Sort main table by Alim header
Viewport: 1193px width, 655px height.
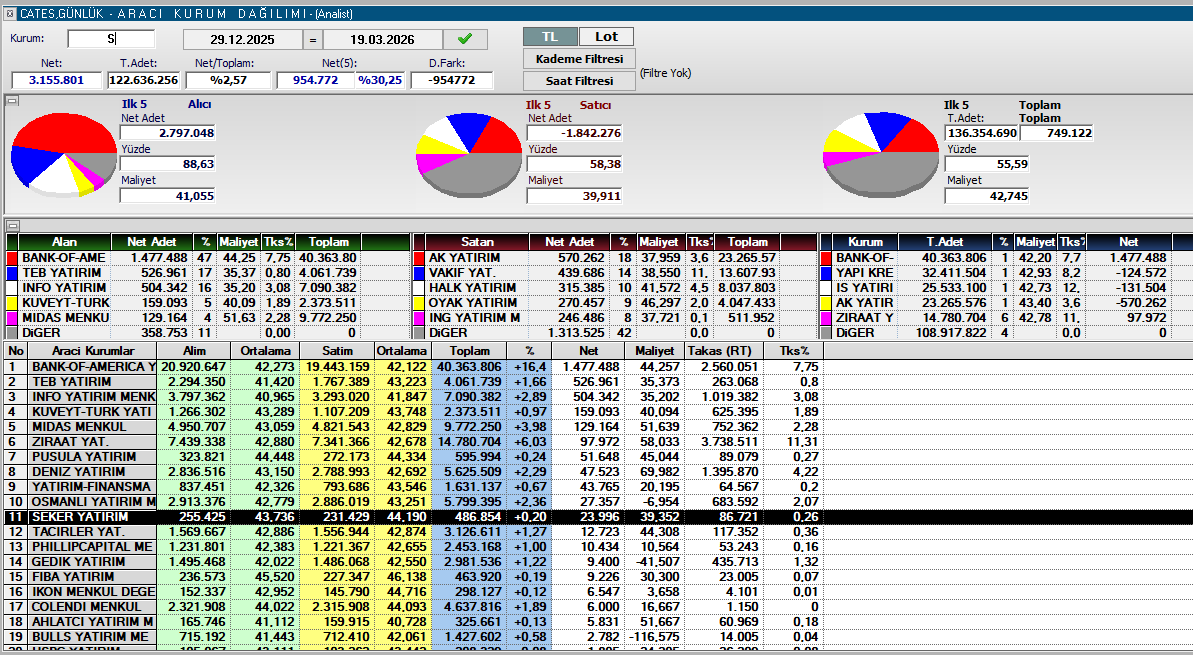click(x=194, y=351)
